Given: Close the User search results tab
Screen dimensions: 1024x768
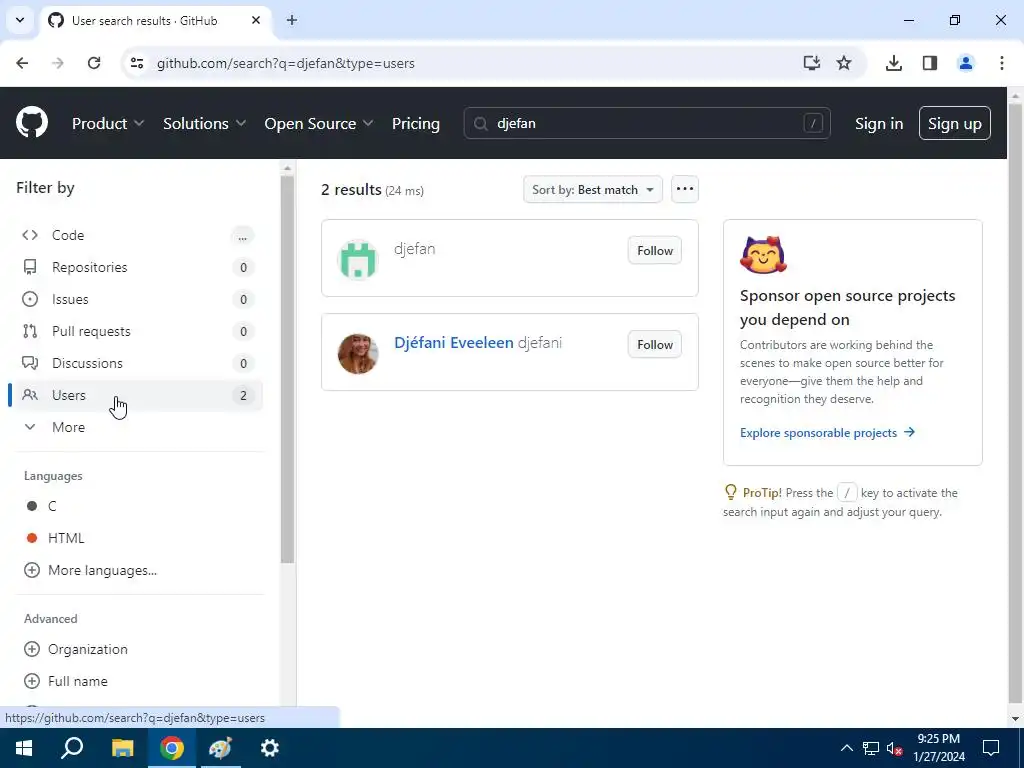Looking at the screenshot, I should [x=256, y=20].
